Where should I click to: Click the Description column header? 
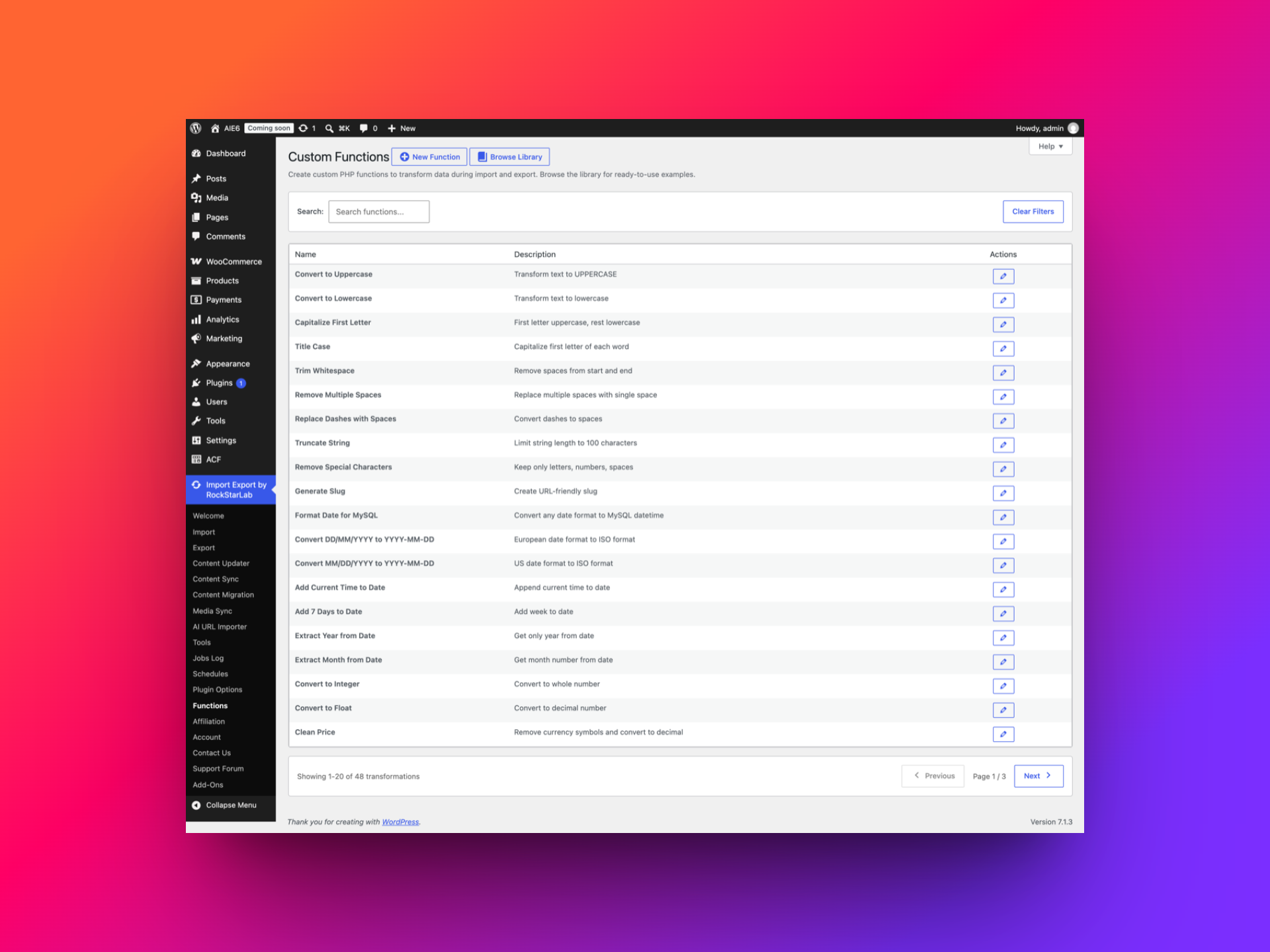pyautogui.click(x=534, y=255)
